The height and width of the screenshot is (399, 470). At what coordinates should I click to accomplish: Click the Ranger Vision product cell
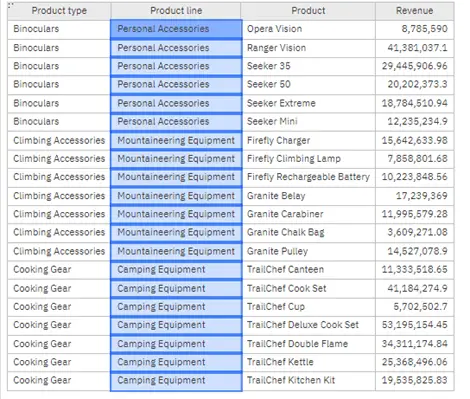(x=308, y=48)
